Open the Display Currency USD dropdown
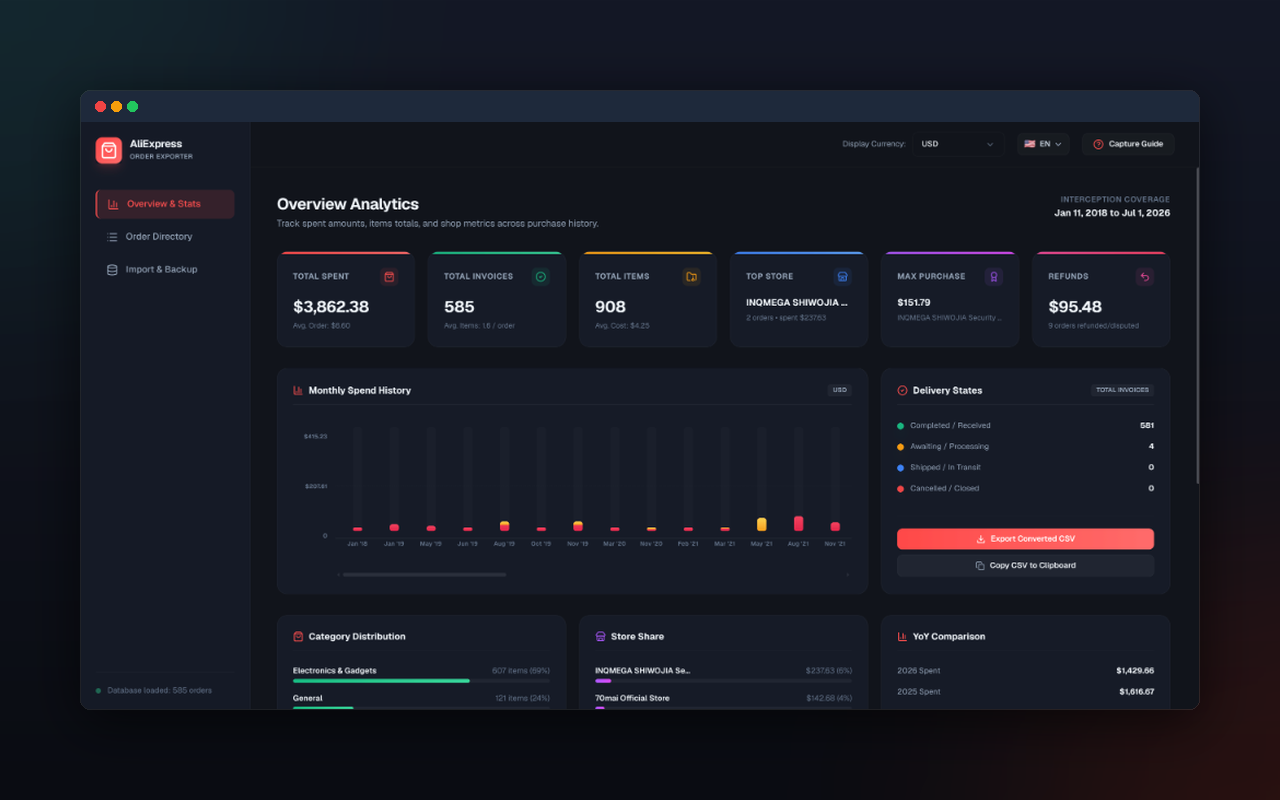Screen dimensions: 1280x800 pos(957,144)
